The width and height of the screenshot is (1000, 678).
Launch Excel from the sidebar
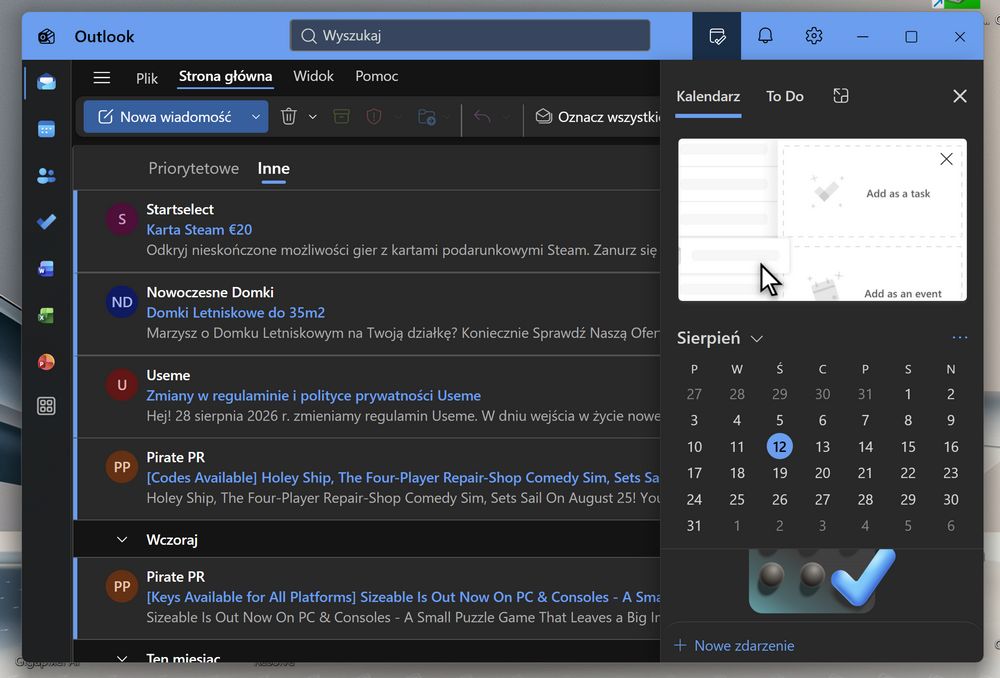[x=46, y=315]
